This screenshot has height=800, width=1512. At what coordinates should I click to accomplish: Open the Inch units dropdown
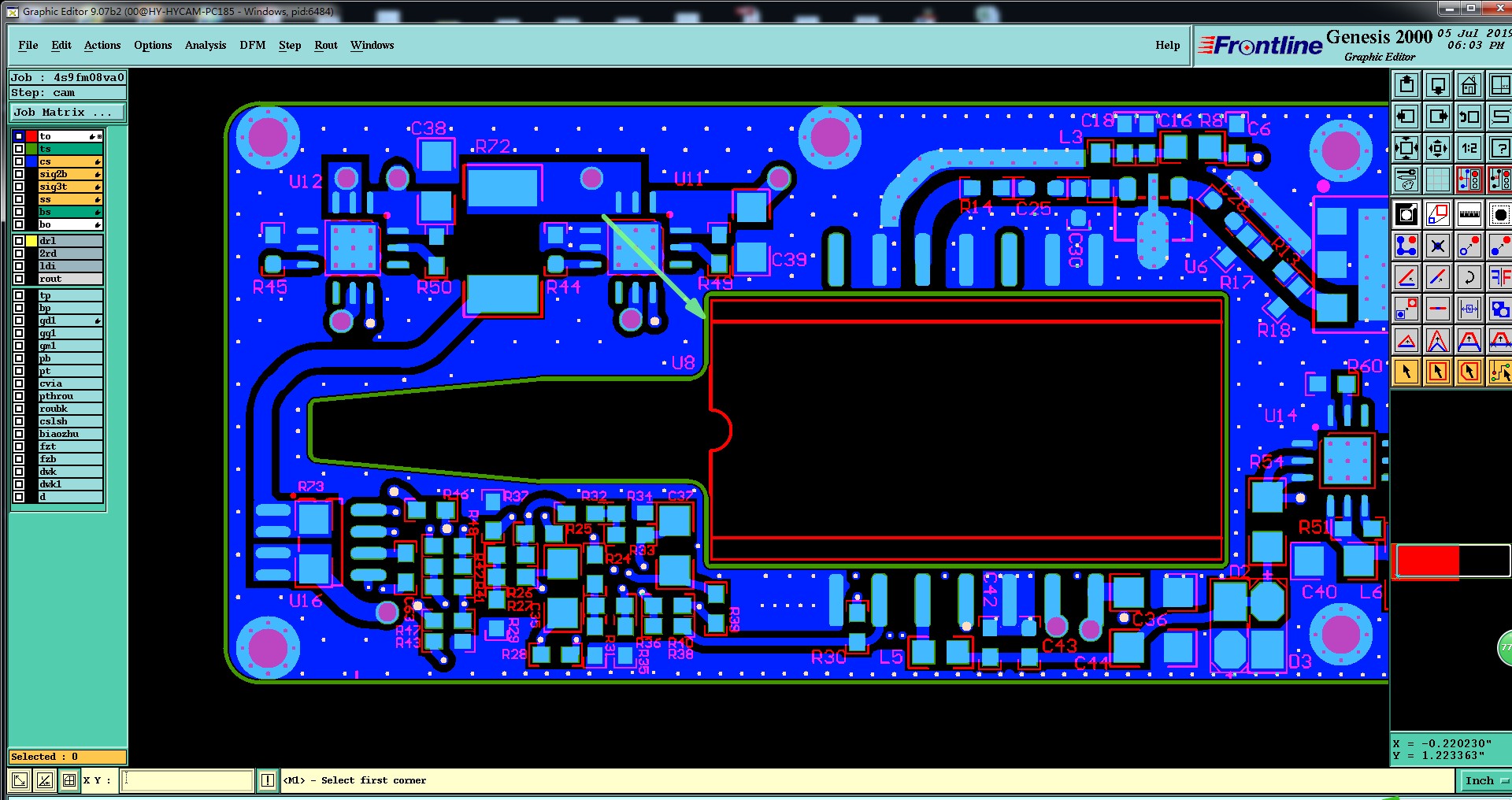[x=1485, y=780]
